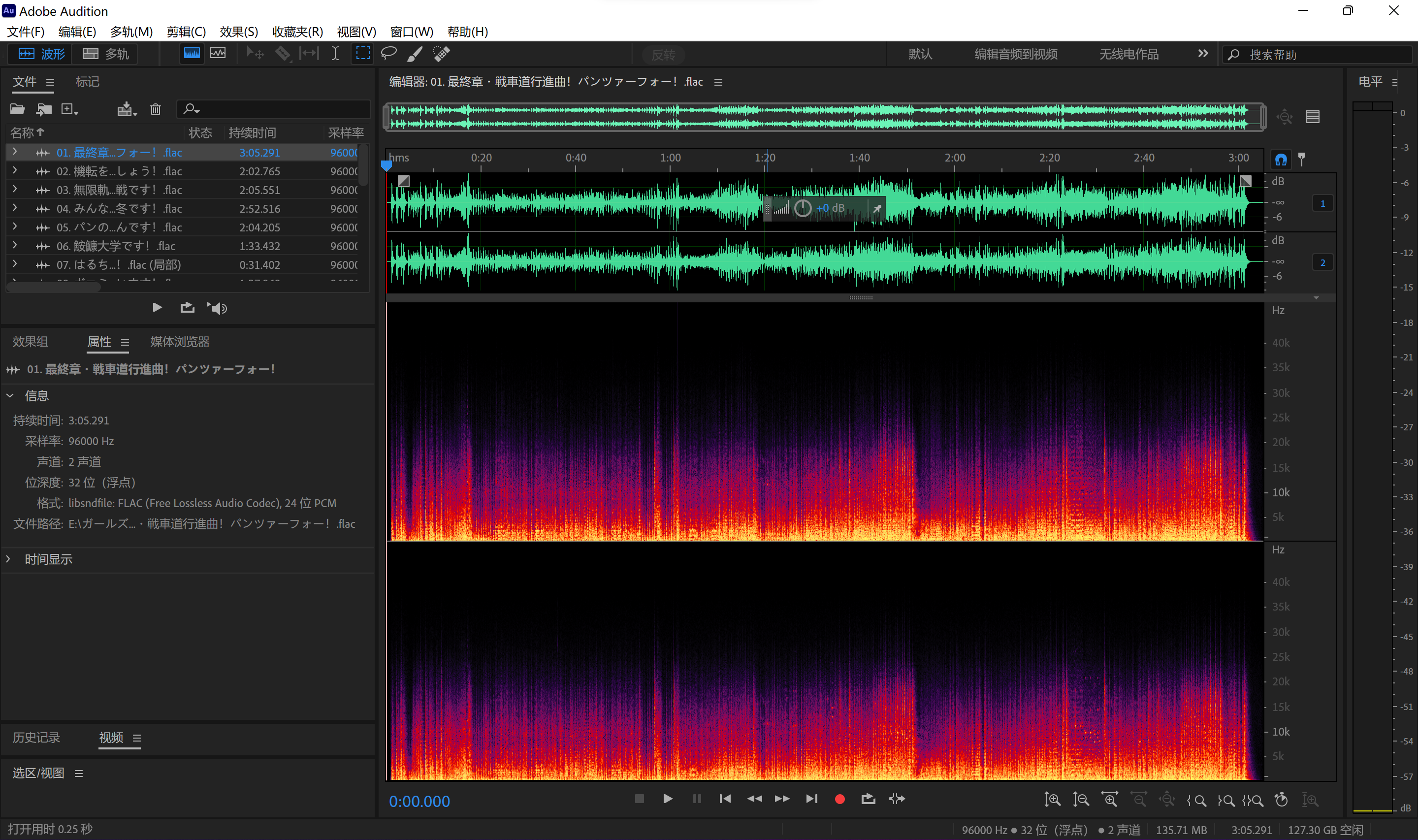Start playback in transport bar
Image resolution: width=1418 pixels, height=840 pixels.
[x=668, y=799]
